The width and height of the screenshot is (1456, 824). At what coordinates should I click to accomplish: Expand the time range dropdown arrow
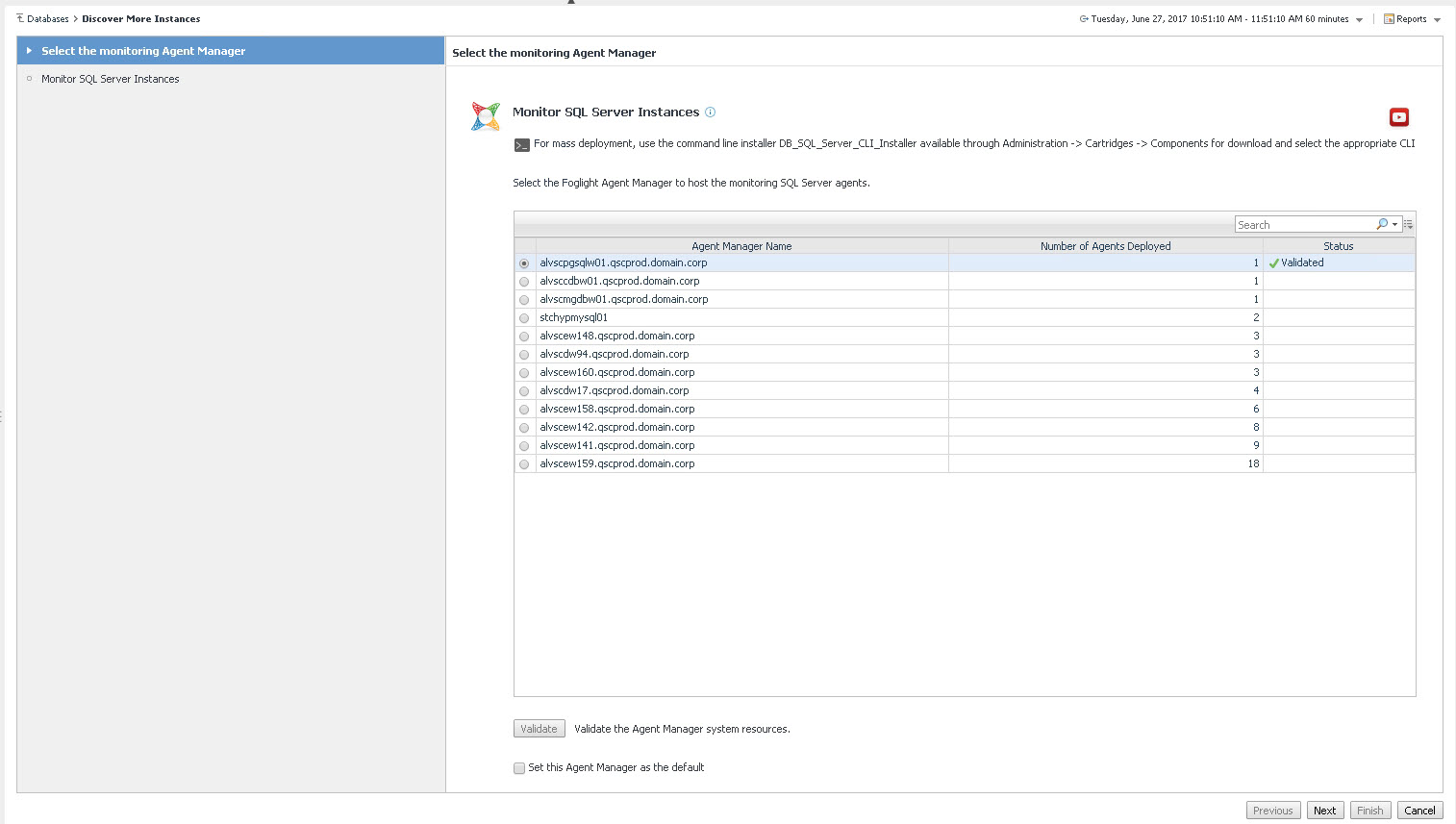point(1359,20)
